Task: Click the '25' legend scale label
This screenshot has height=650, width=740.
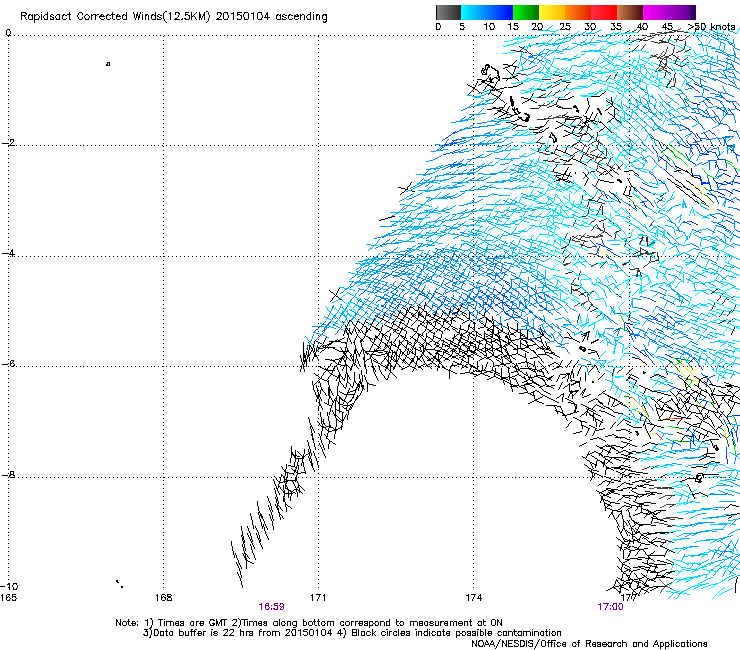Action: [x=565, y=27]
